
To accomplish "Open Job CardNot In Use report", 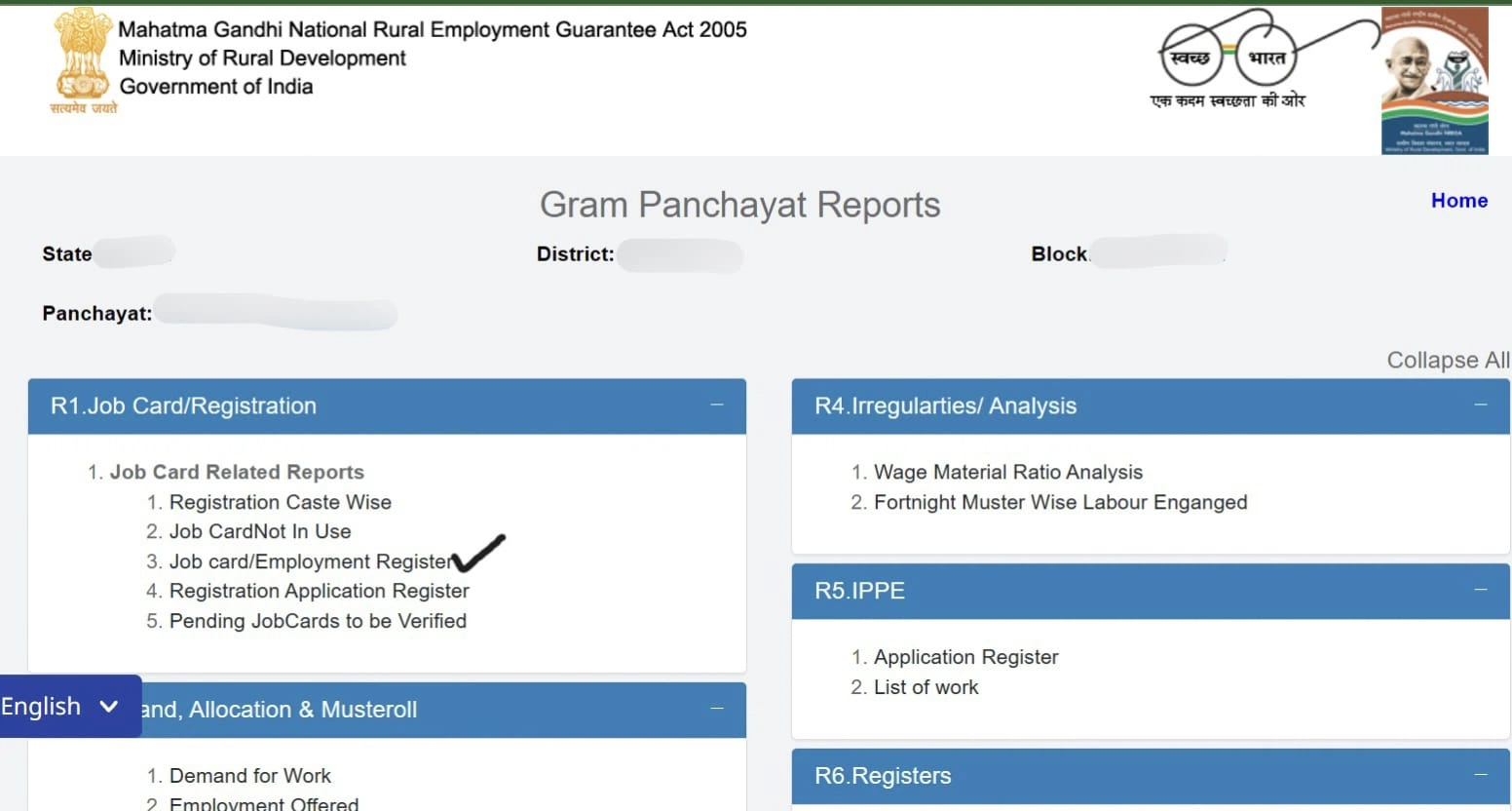I will 260,531.
